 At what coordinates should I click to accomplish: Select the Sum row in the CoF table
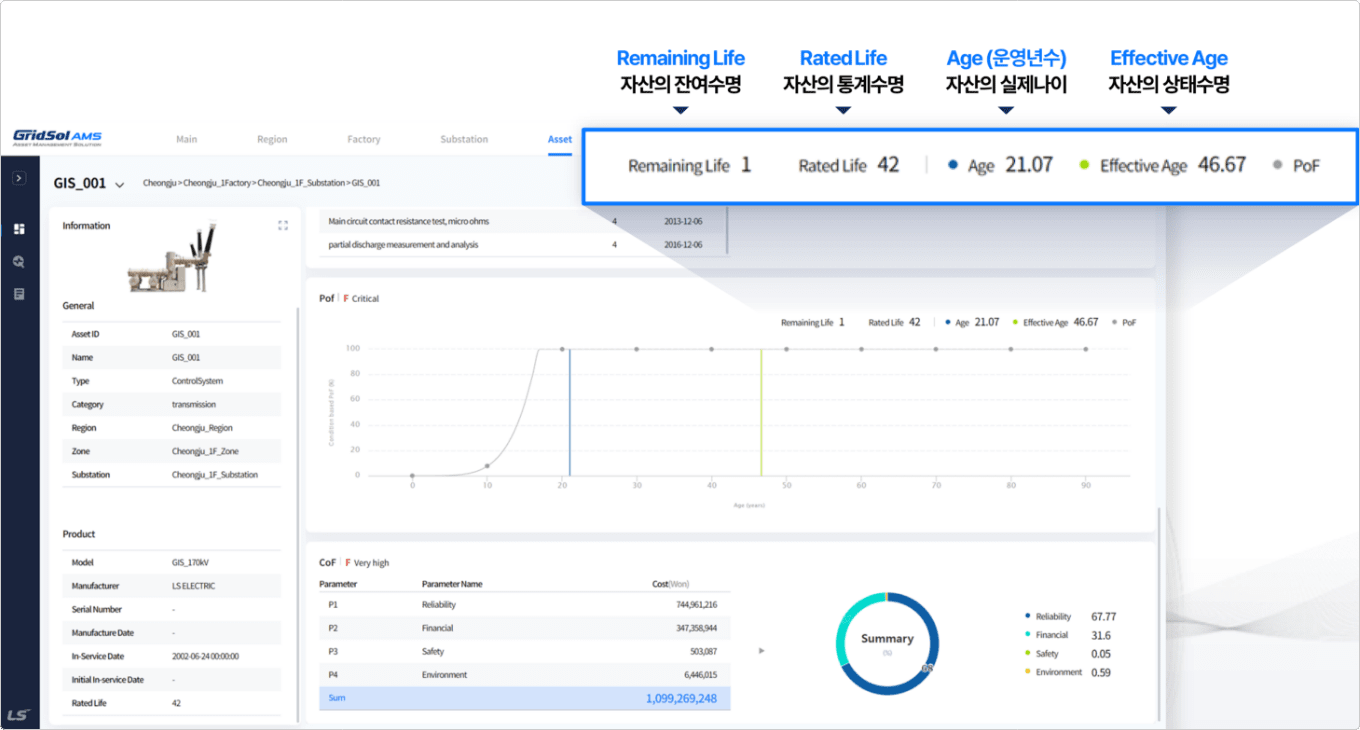coord(524,698)
